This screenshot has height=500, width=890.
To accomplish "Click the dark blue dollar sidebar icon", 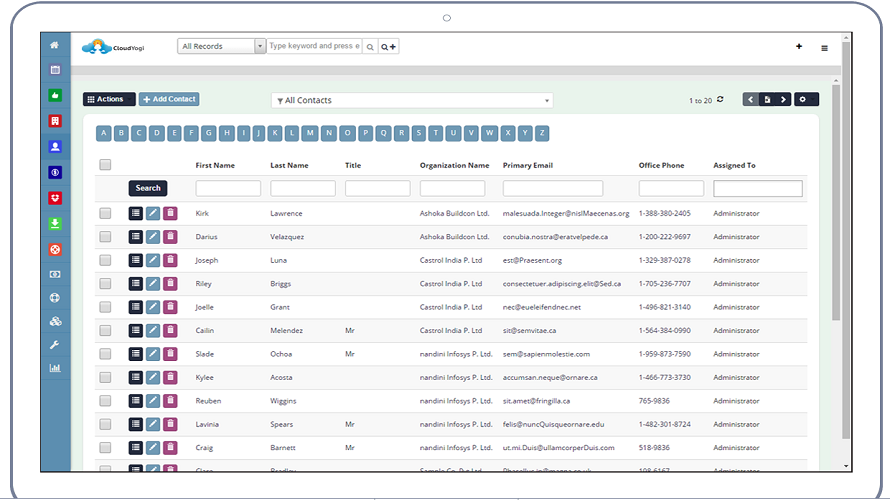I will click(x=55, y=173).
